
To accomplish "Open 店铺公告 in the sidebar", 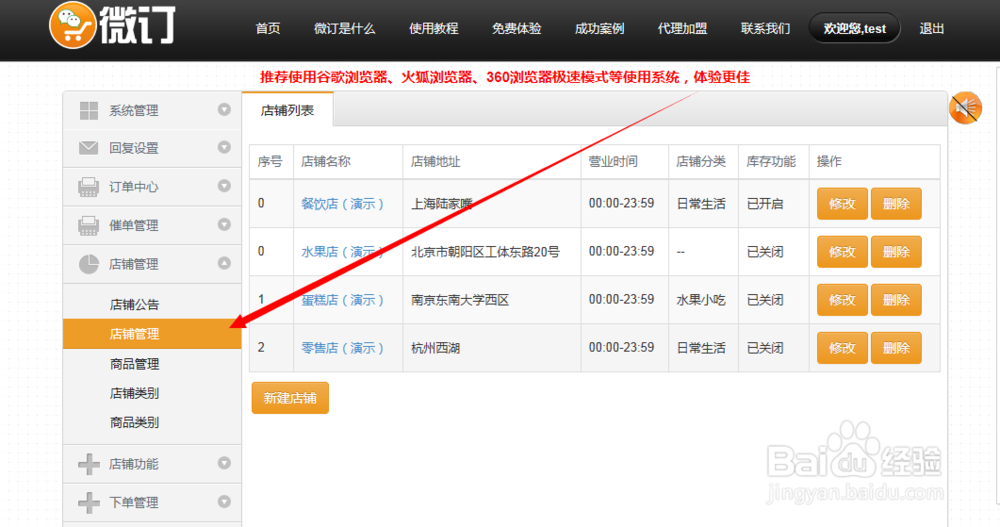I will pyautogui.click(x=134, y=304).
